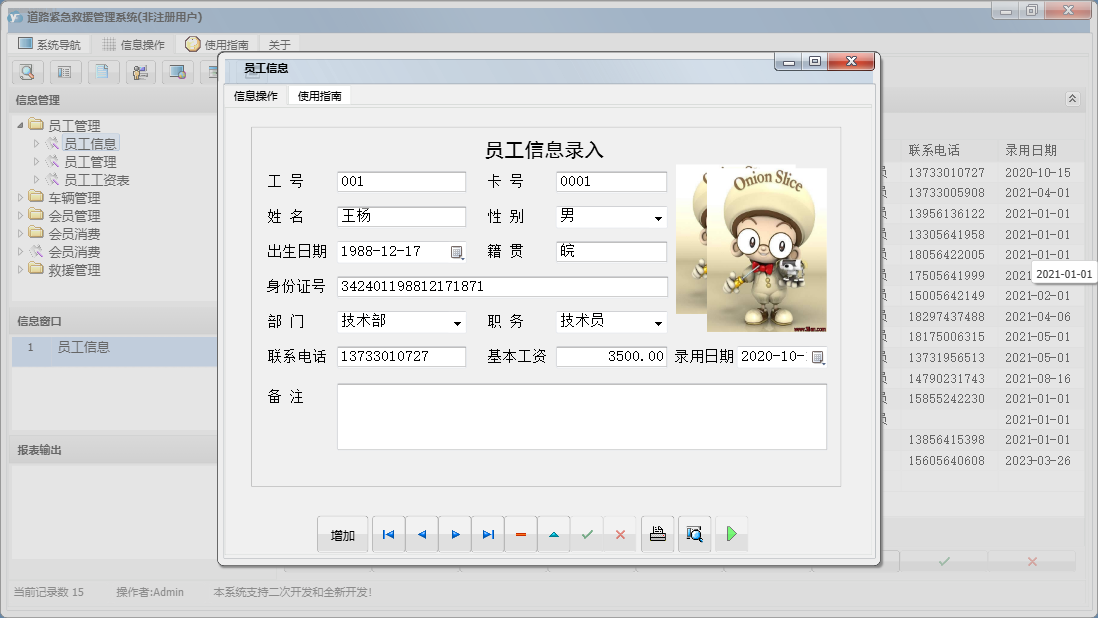This screenshot has width=1098, height=618.
Task: Click the 增加 button
Action: coord(342,533)
